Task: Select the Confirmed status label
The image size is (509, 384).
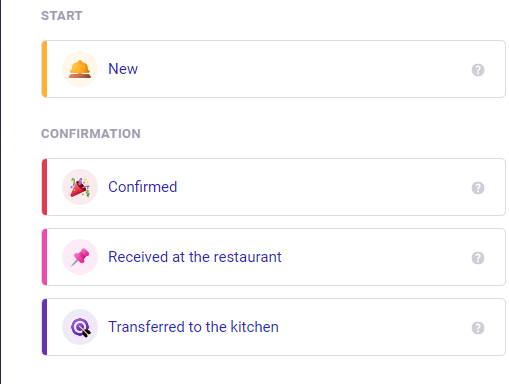Action: click(x=143, y=187)
